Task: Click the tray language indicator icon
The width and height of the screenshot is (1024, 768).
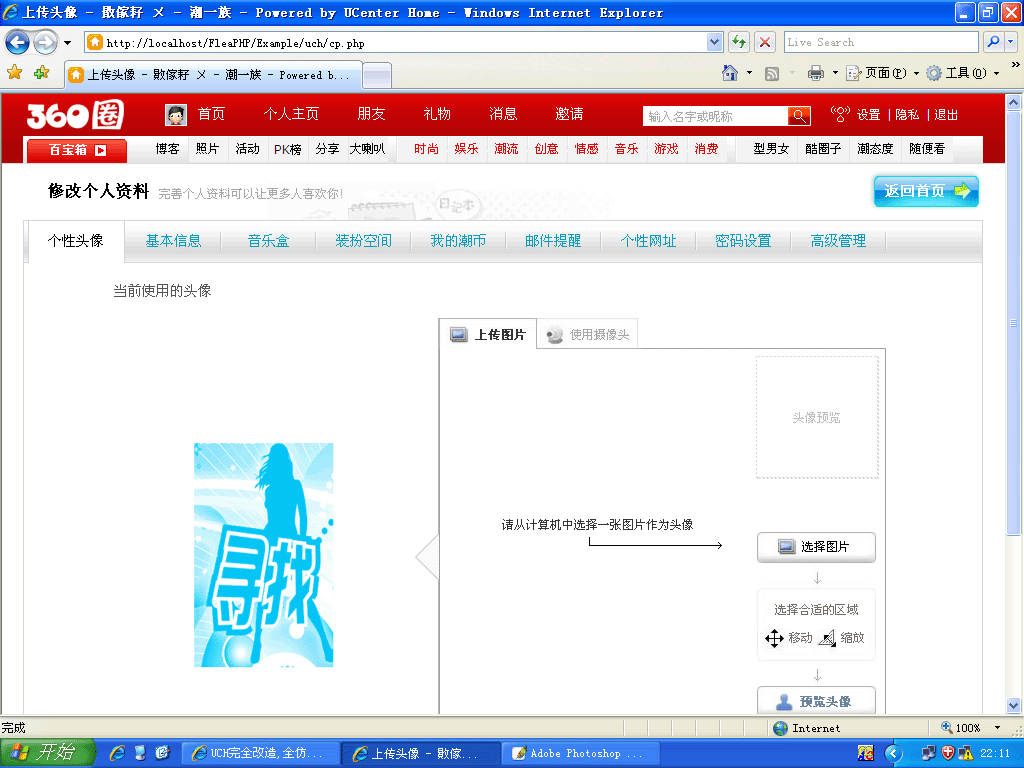Action: click(x=866, y=753)
